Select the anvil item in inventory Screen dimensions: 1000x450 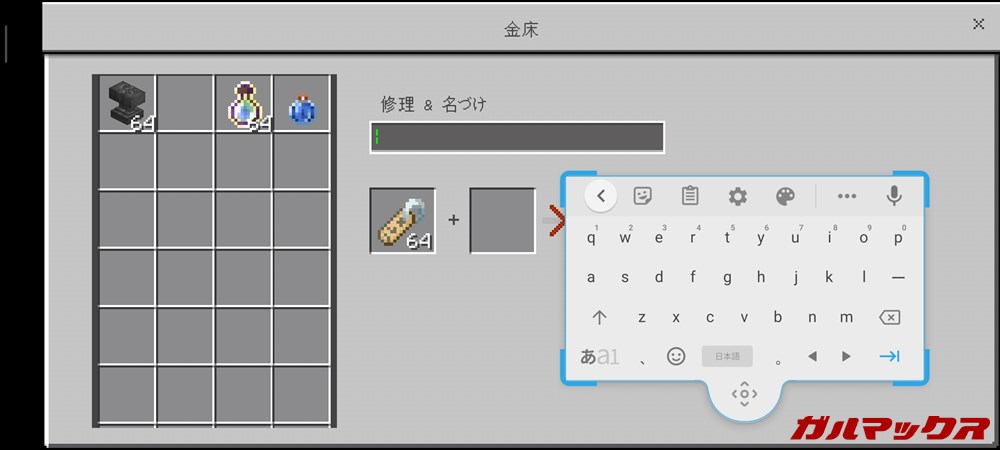click(x=127, y=103)
